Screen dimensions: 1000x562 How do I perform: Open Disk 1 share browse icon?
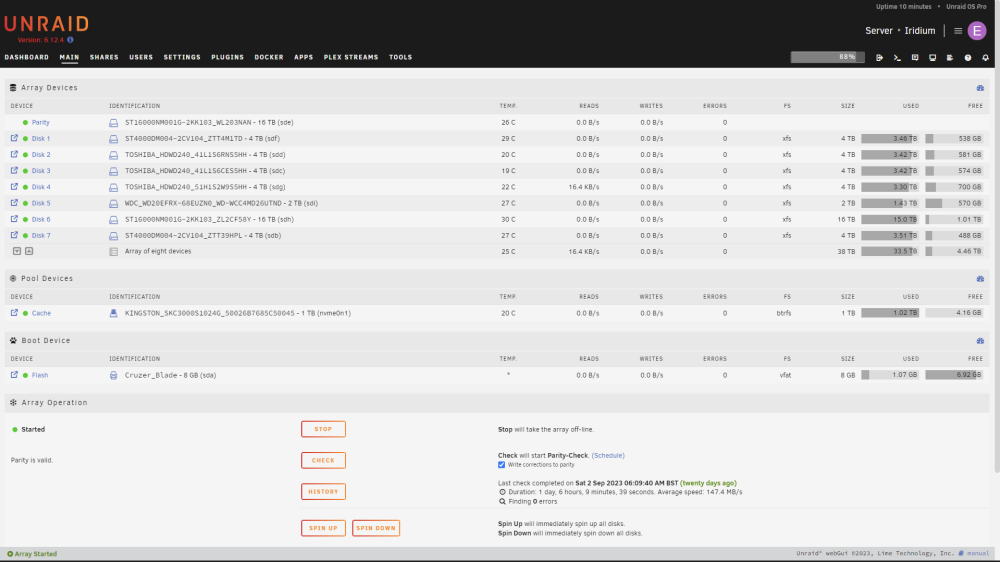tap(14, 138)
